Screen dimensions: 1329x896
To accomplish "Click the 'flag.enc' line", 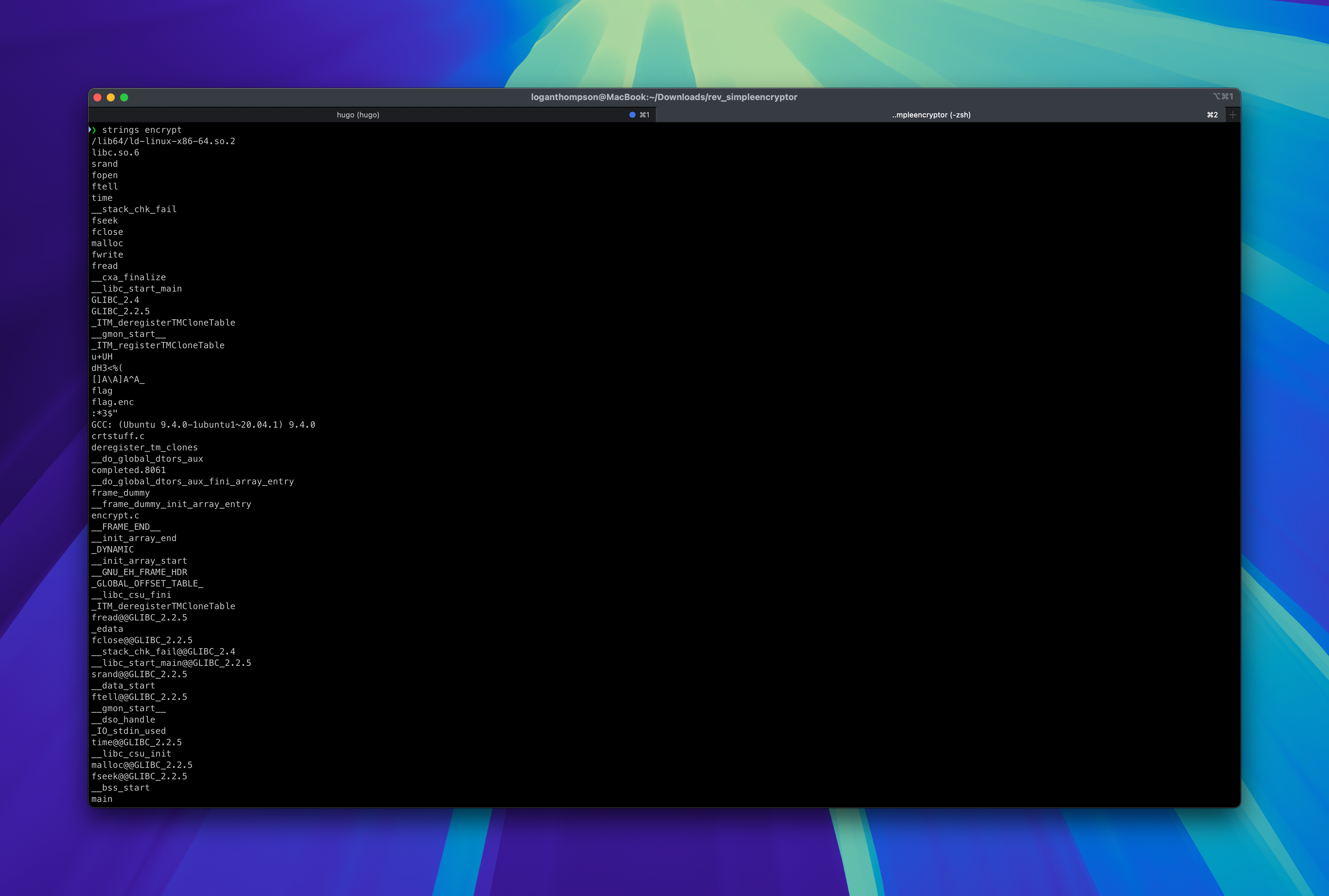I will point(112,402).
